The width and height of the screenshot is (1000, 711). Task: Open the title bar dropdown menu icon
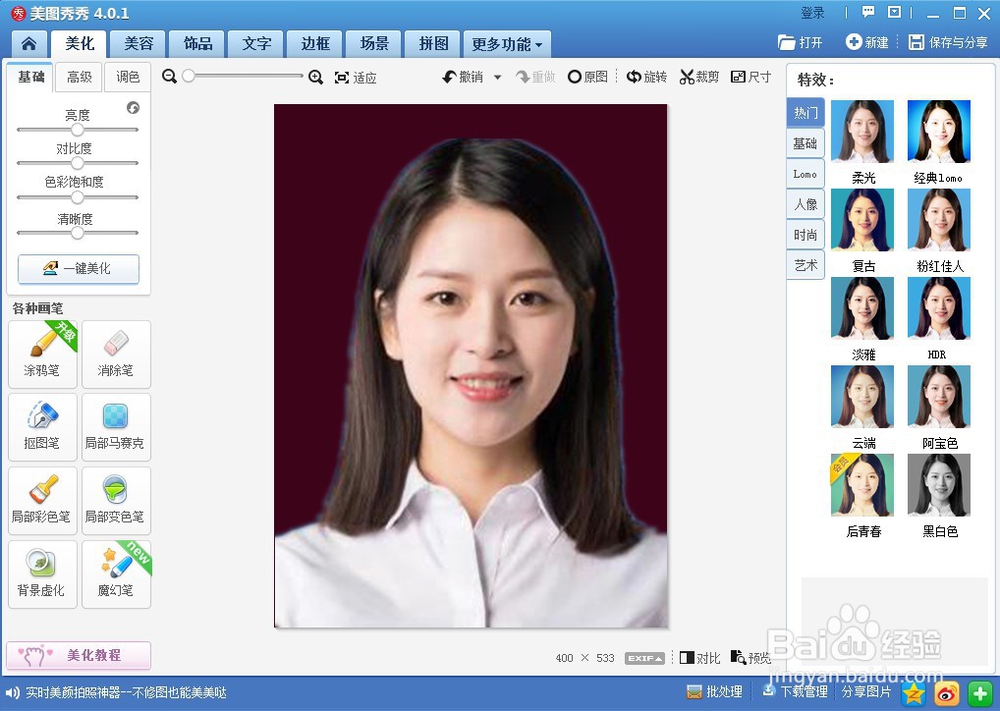click(x=895, y=12)
